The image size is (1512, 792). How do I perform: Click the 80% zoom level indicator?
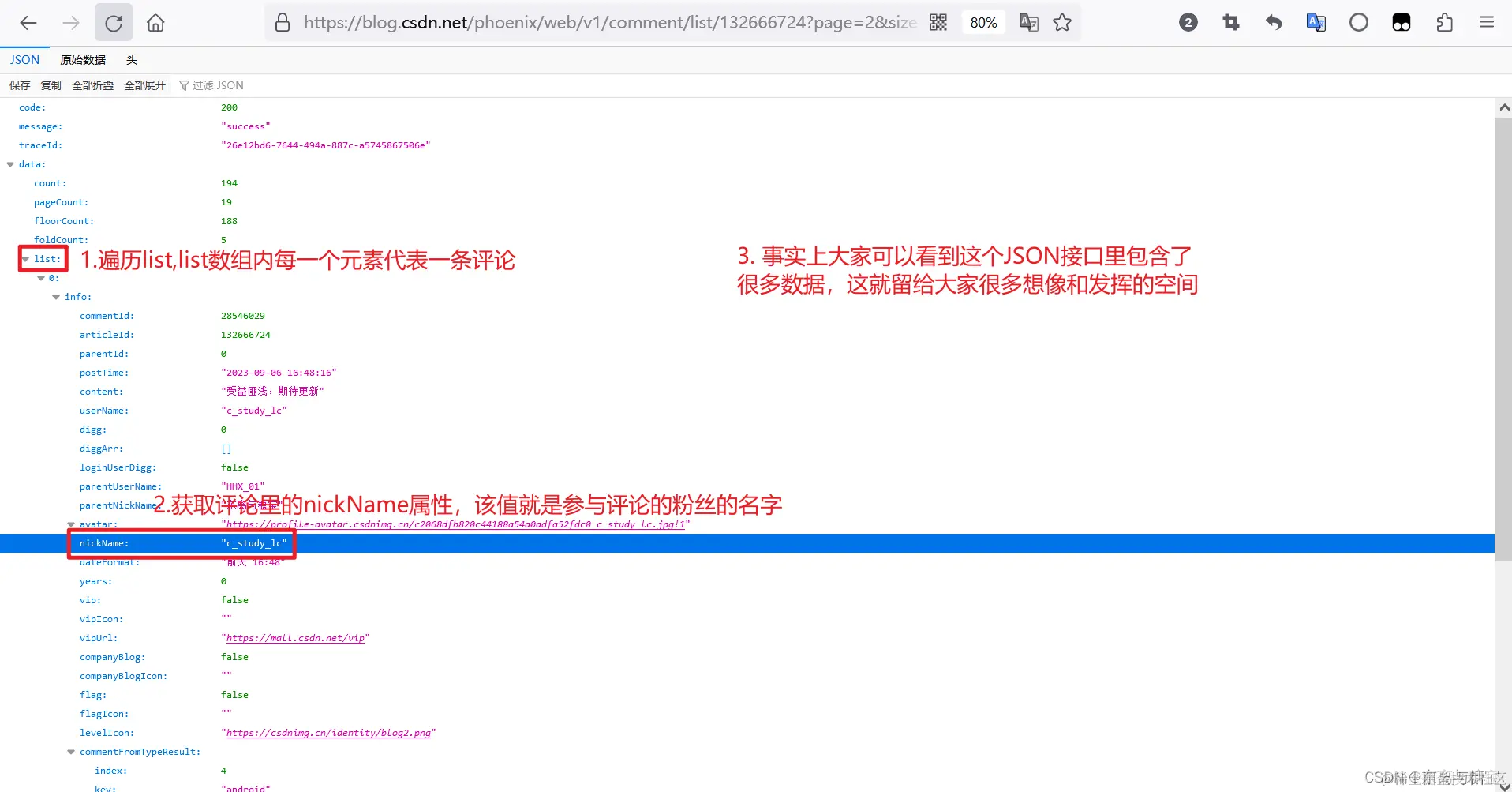(x=983, y=23)
